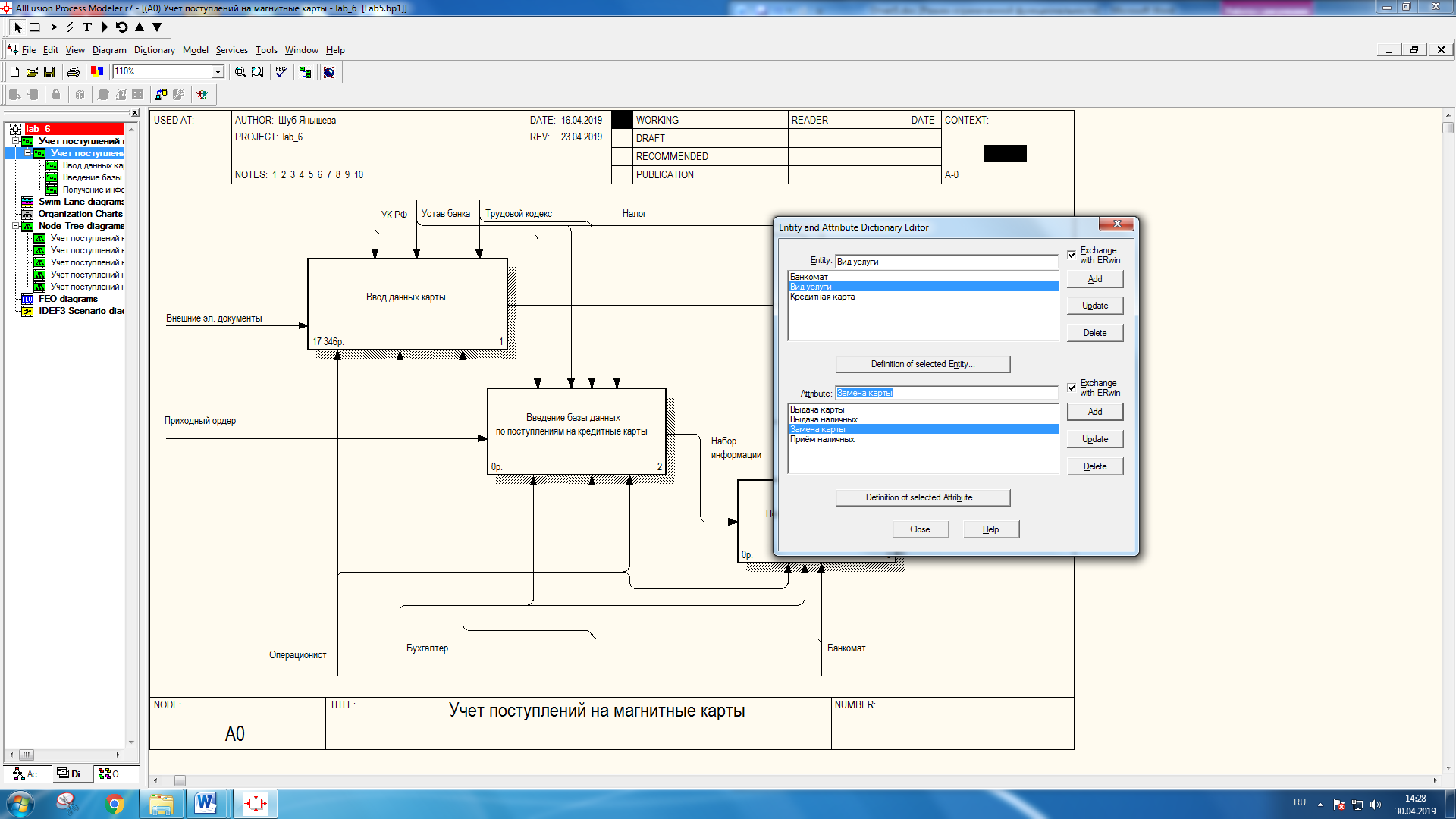Click the Zoom to Fit icon
1456x819 pixels.
258,72
